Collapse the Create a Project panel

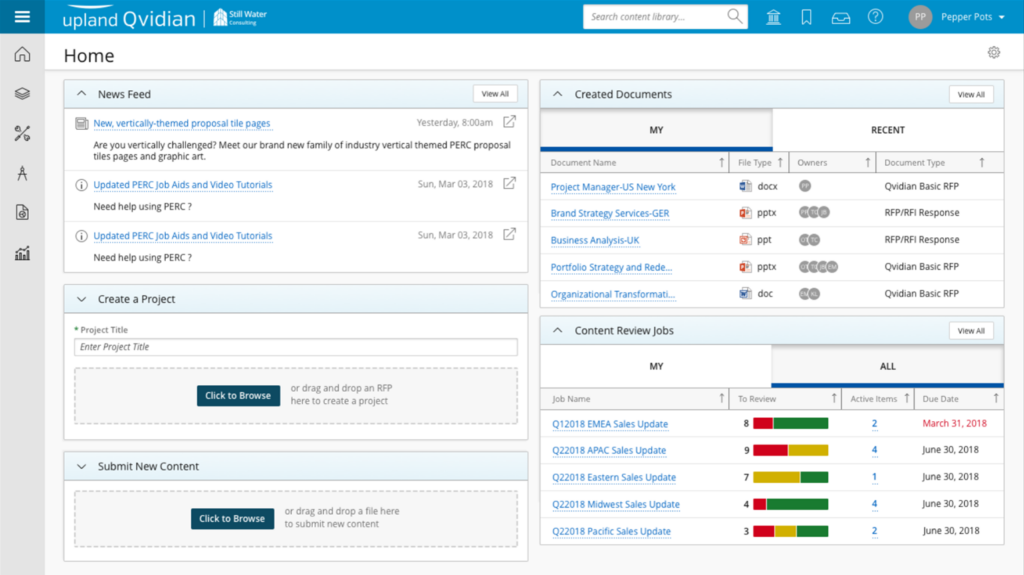pyautogui.click(x=82, y=299)
